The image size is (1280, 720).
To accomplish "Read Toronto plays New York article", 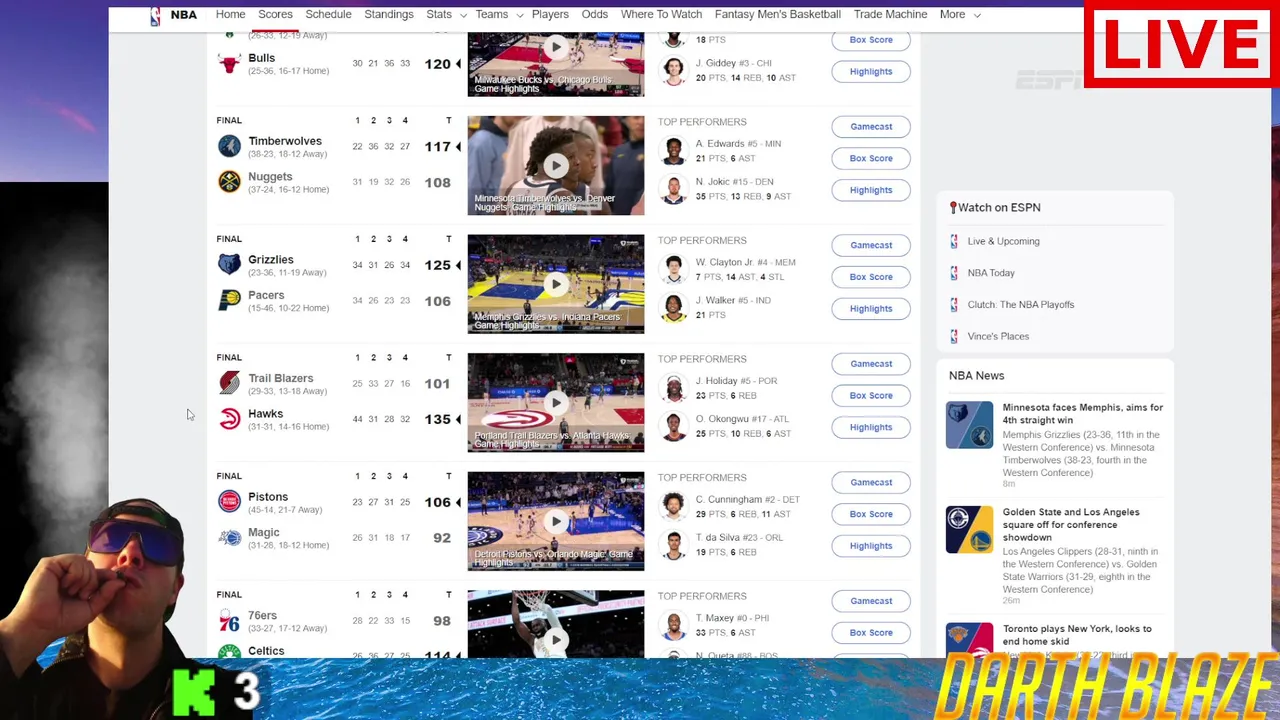I will click(x=1077, y=635).
